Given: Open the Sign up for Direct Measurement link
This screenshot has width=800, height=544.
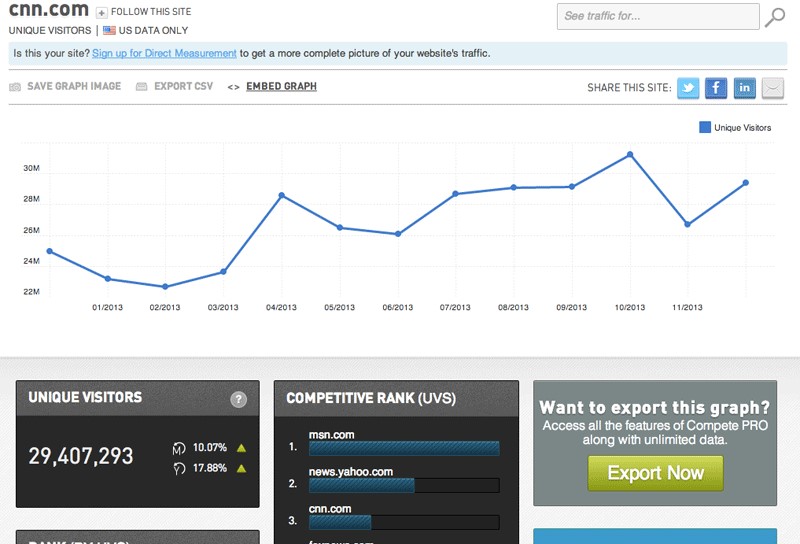Looking at the screenshot, I should pos(164,53).
